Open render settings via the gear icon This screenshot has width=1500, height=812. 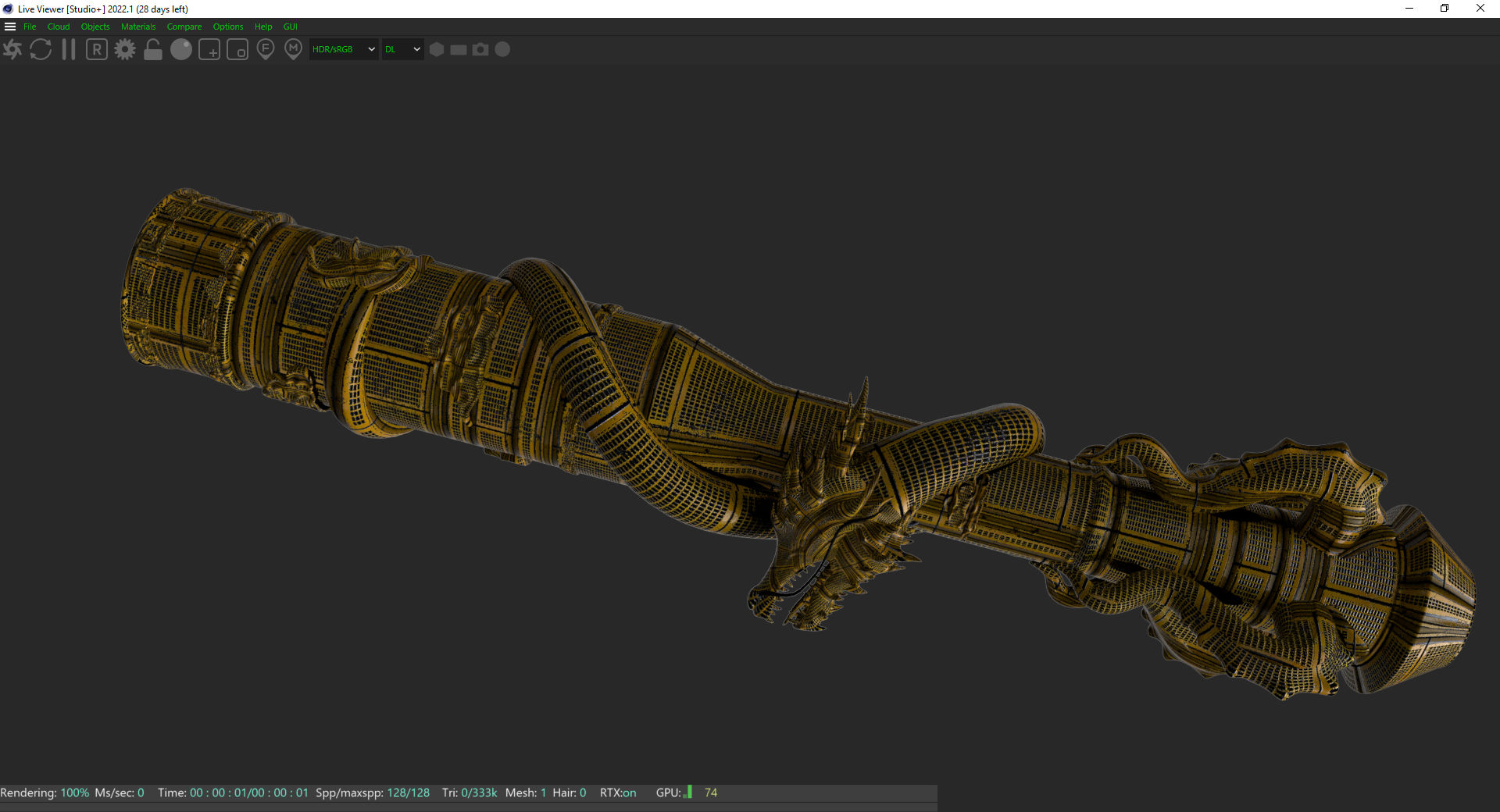point(125,49)
